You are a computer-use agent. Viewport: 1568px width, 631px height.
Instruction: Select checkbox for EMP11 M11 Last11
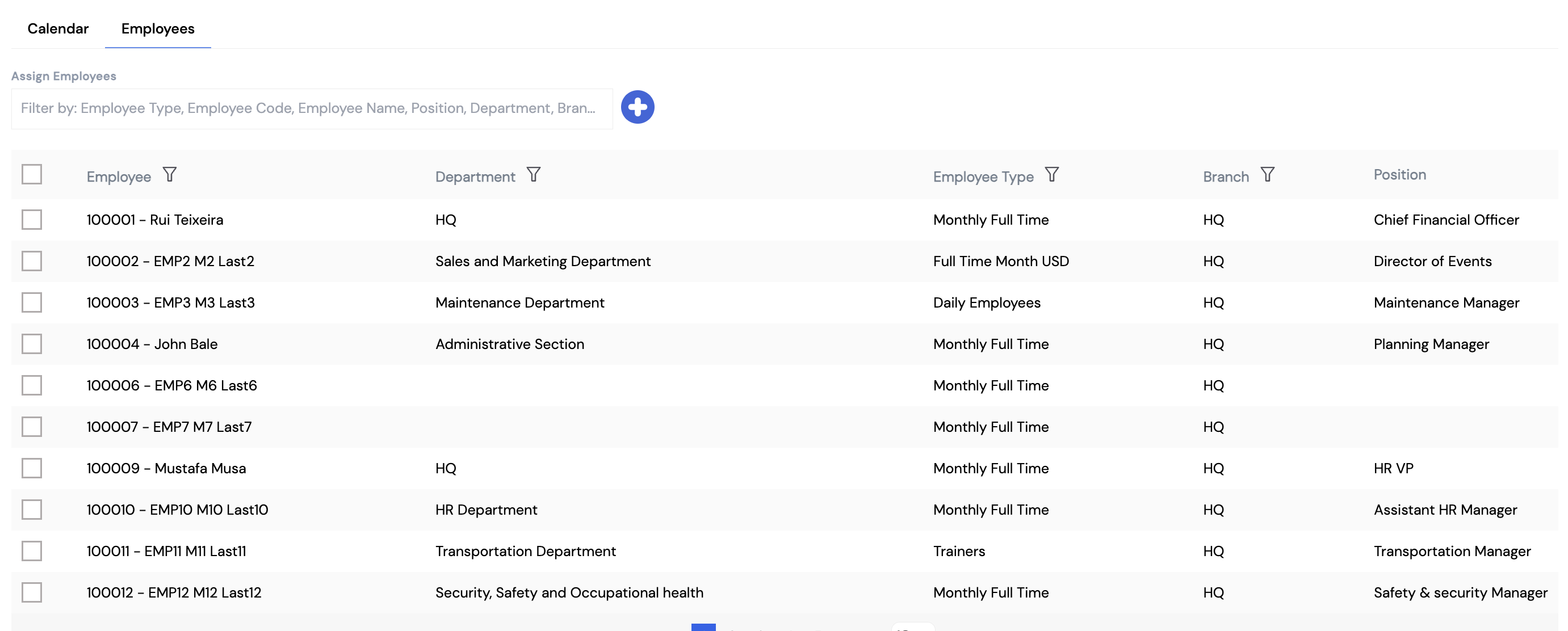pos(32,550)
